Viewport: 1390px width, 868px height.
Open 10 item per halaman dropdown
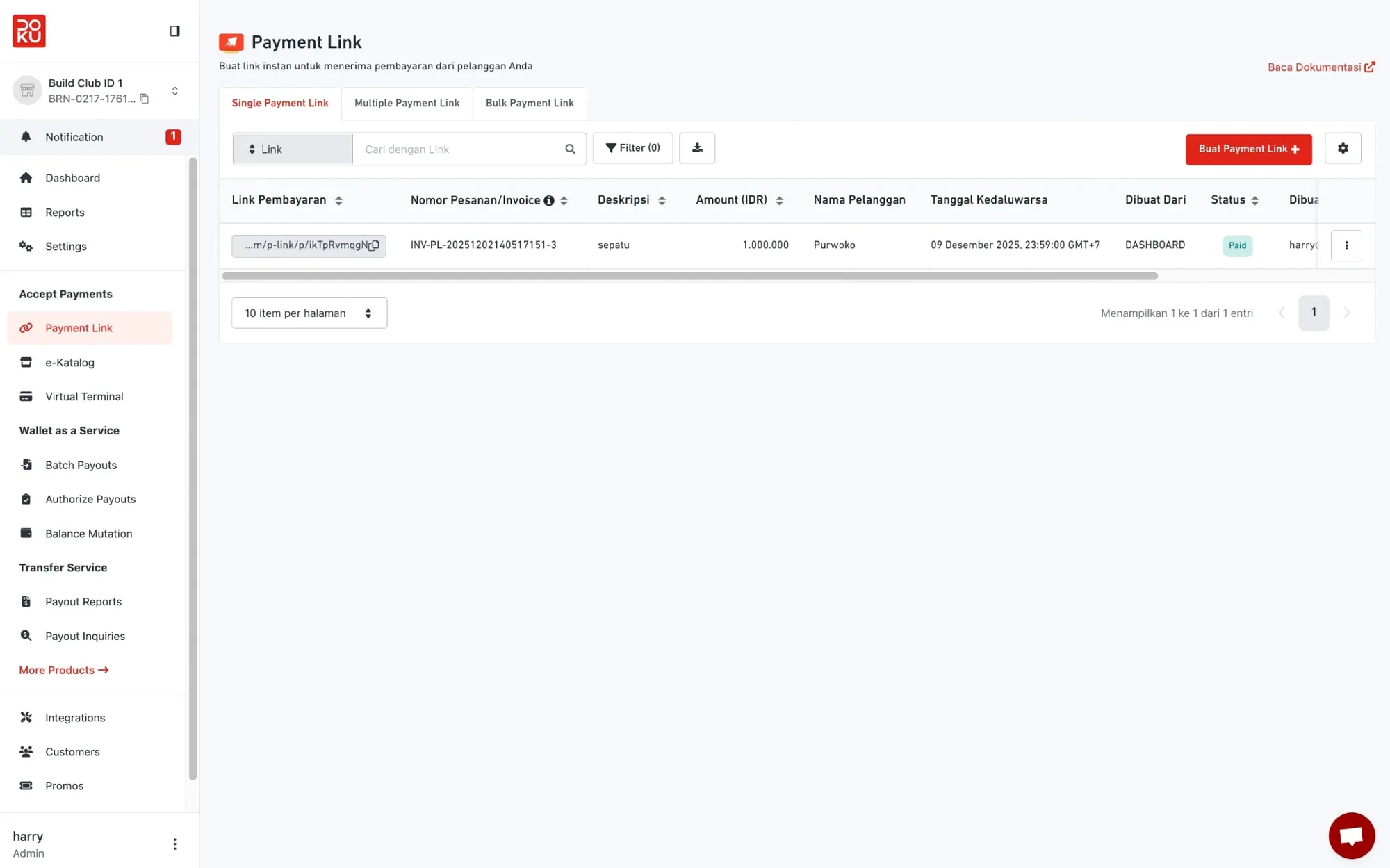(309, 313)
